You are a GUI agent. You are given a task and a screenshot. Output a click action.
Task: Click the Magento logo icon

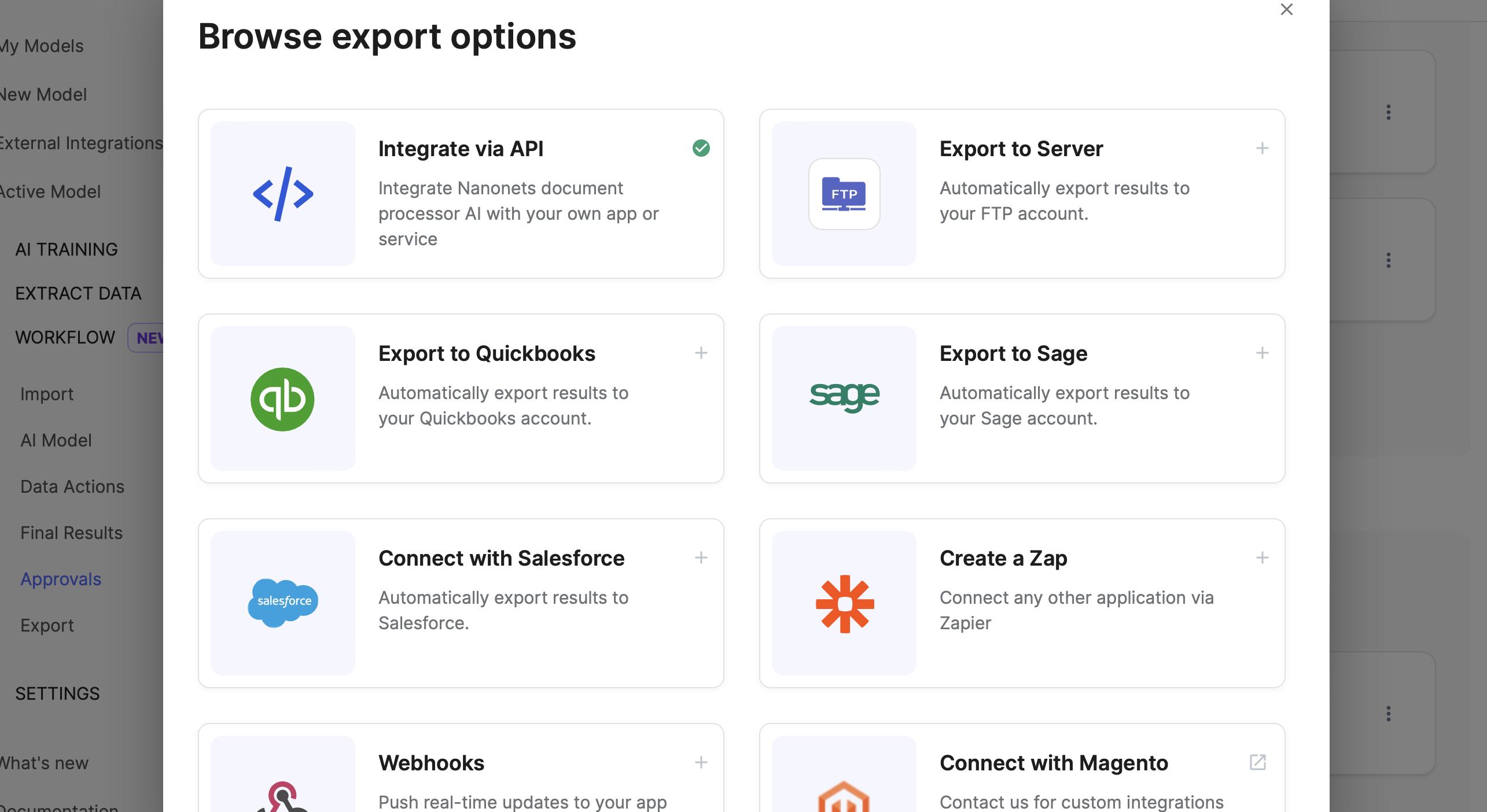[844, 797]
